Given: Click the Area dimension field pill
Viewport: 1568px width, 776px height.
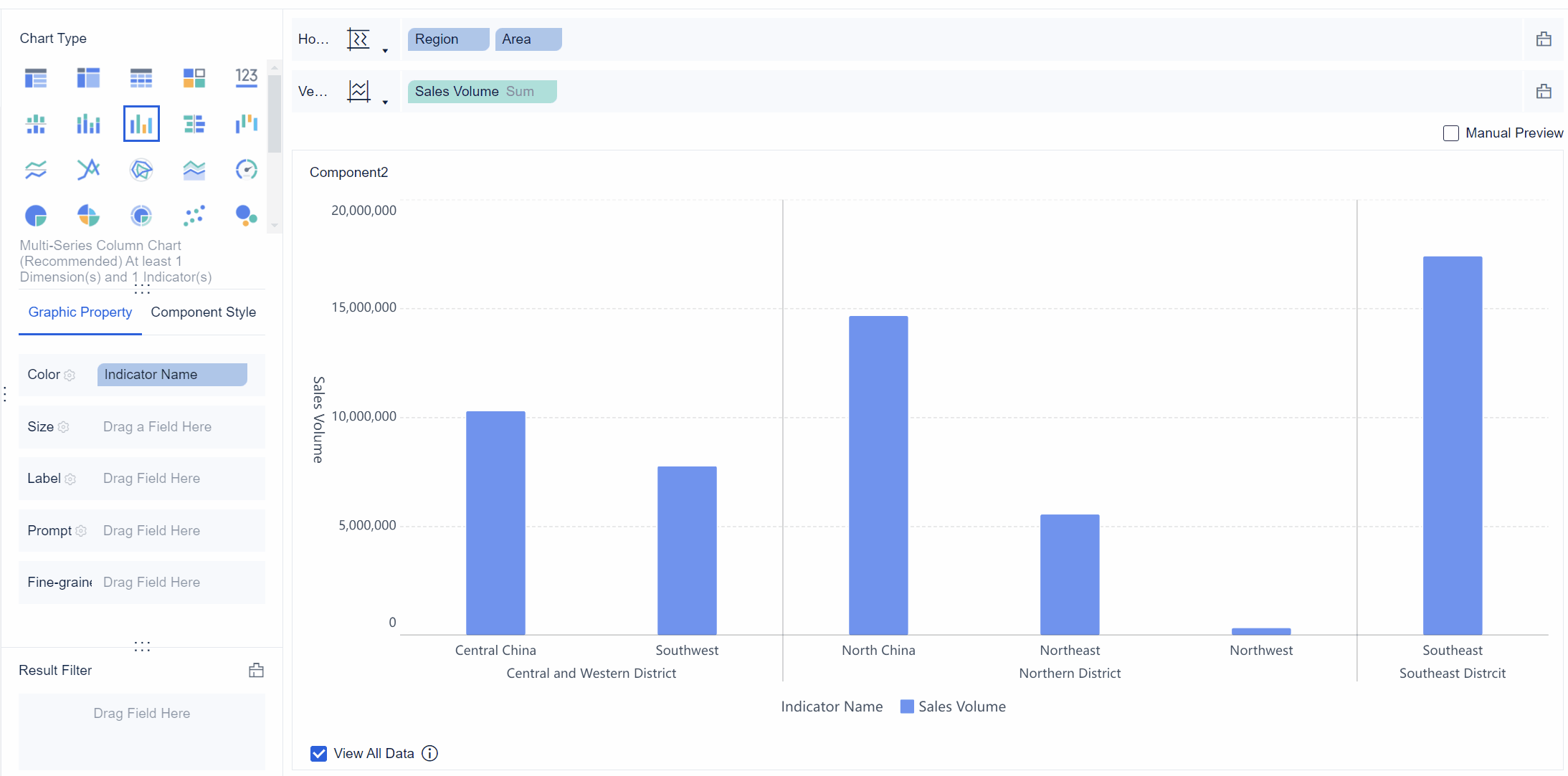Looking at the screenshot, I should click(528, 39).
